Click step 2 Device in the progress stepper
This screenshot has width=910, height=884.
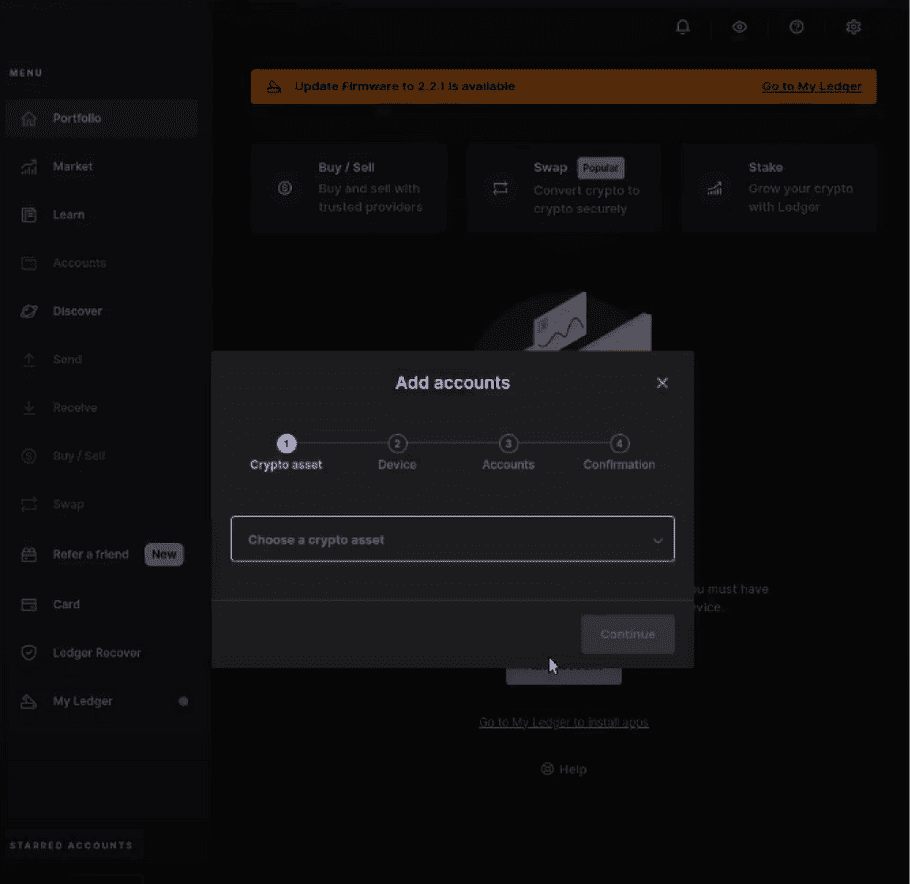pos(397,444)
